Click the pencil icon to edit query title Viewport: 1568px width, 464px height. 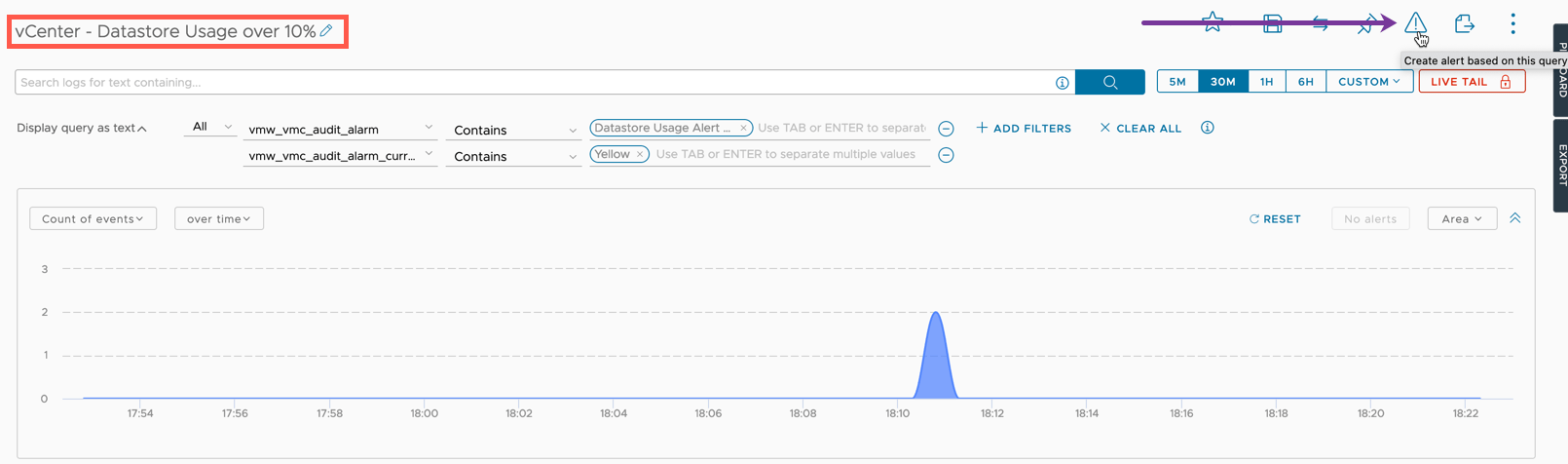click(326, 31)
